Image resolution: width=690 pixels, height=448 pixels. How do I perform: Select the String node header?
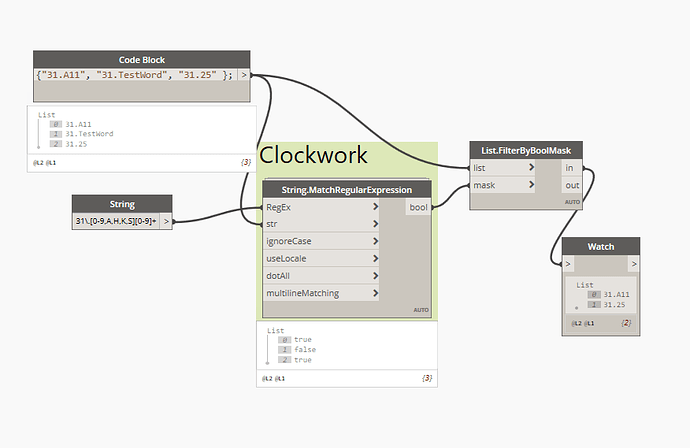coord(122,204)
